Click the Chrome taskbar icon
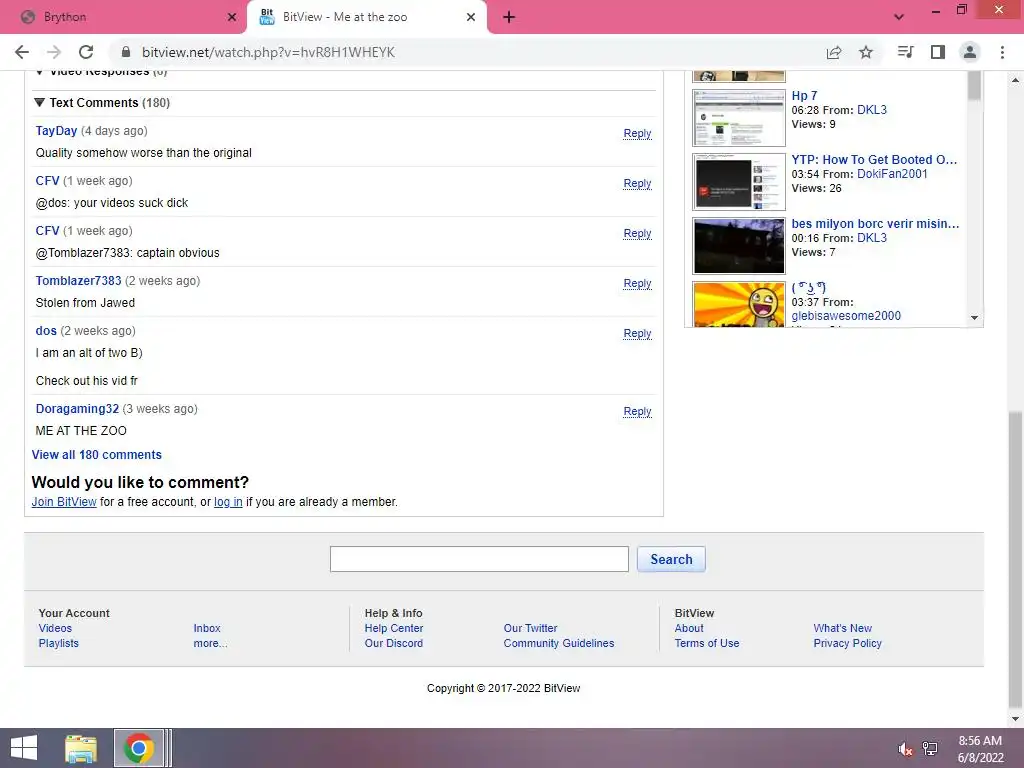 tap(138, 748)
